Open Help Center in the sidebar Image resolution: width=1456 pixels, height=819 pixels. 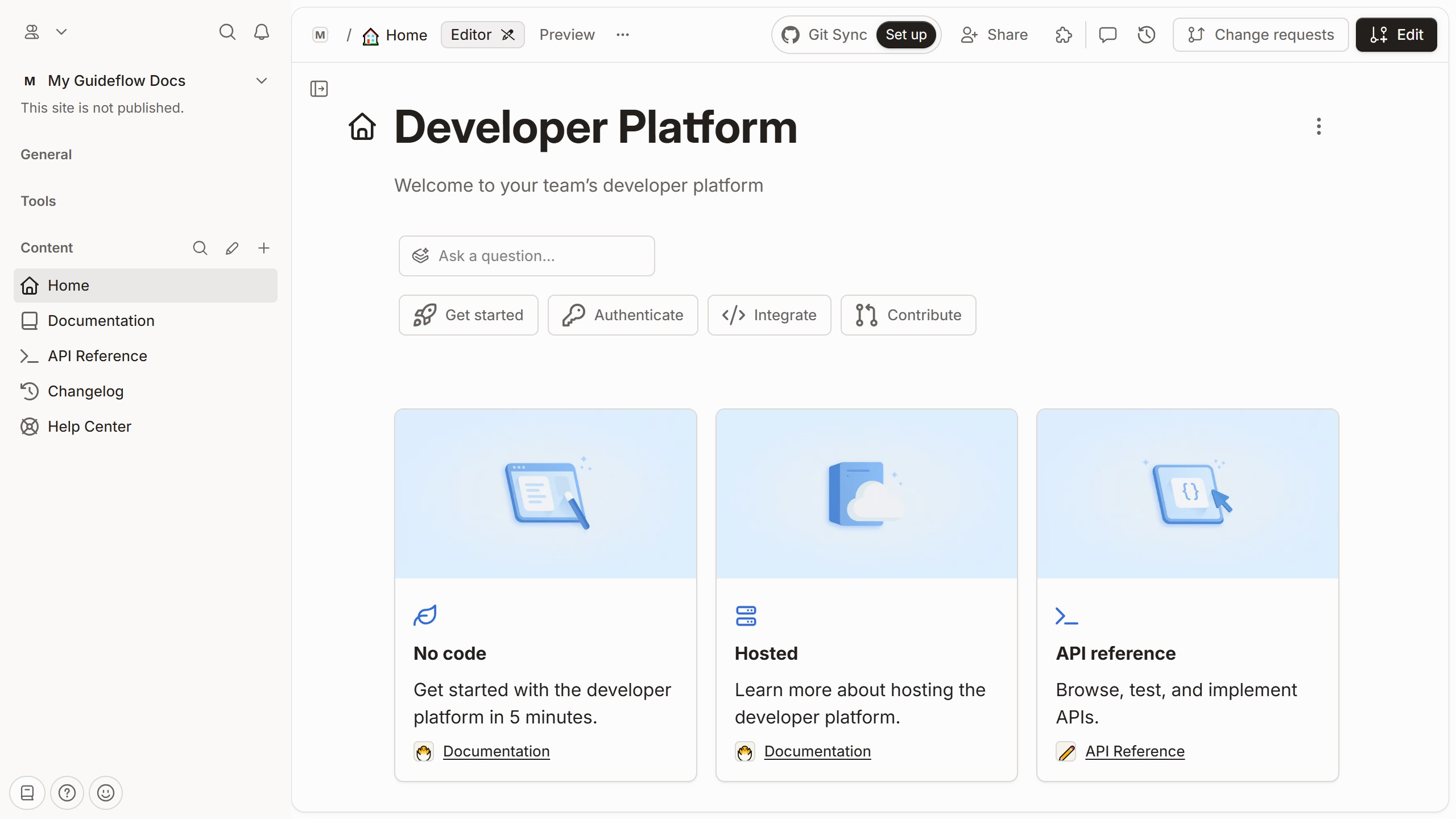[x=146, y=427]
